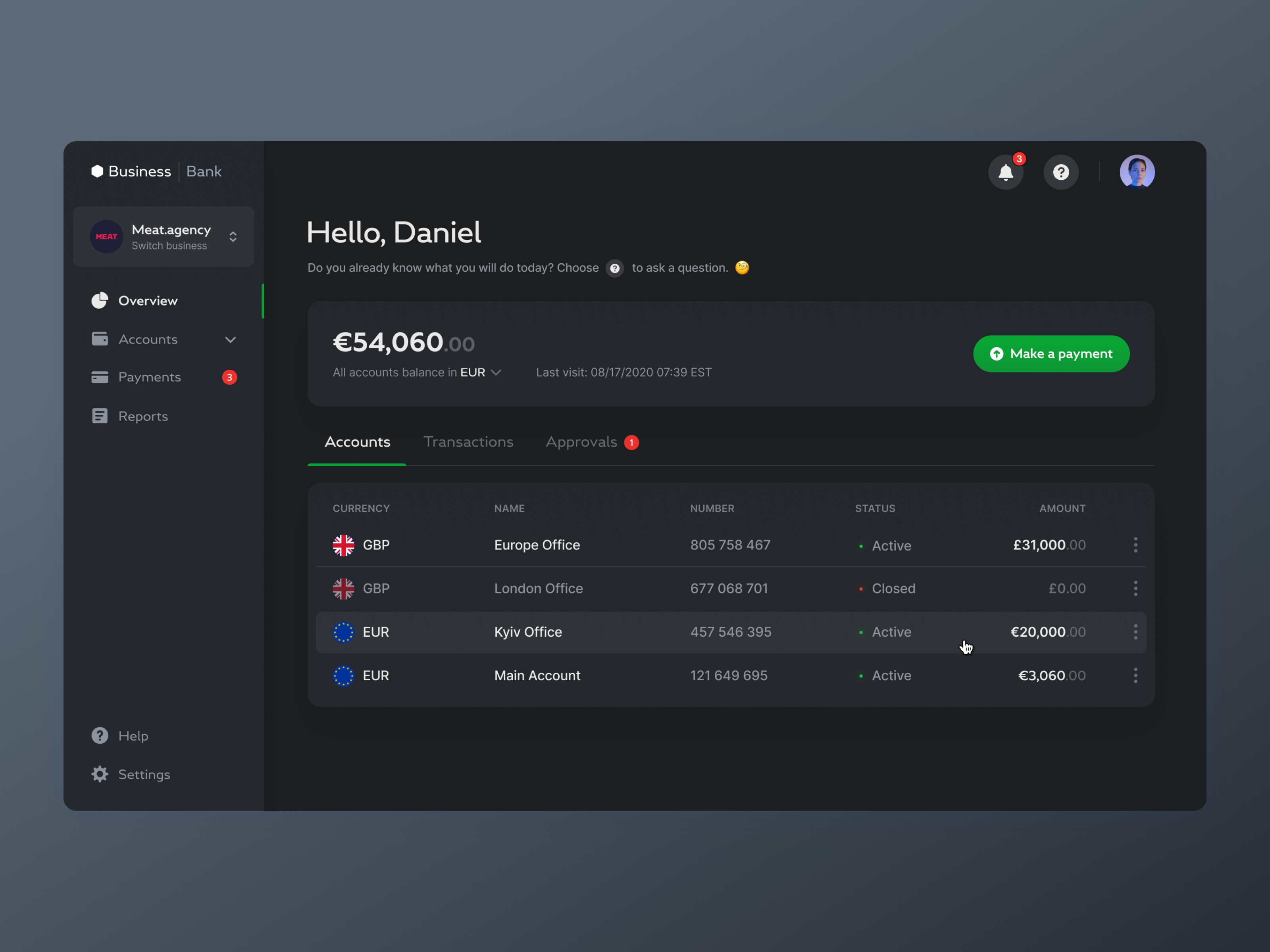This screenshot has height=952, width=1270.
Task: Click the Accounts wallet icon in sidebar
Action: (100, 339)
